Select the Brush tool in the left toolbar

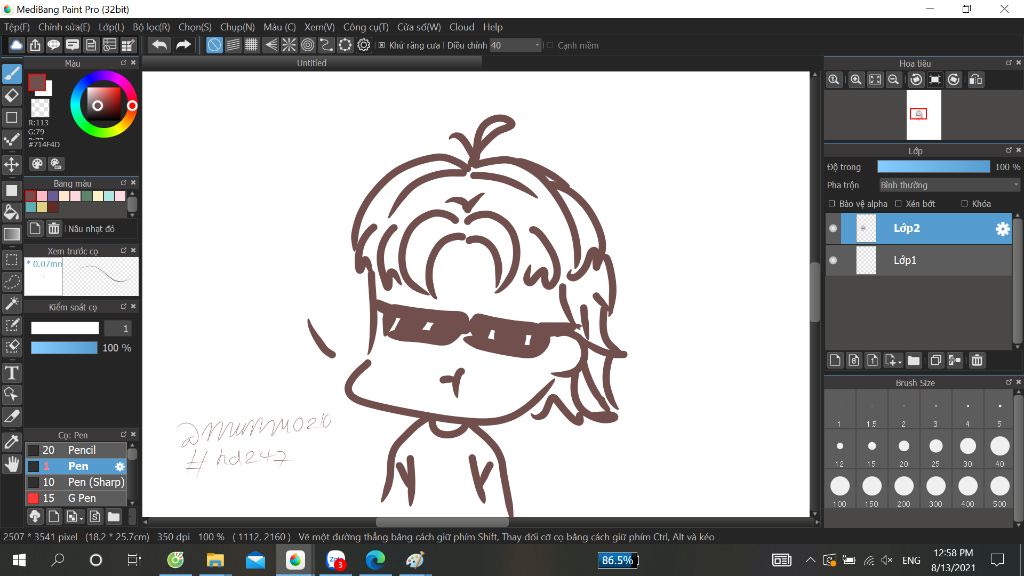(12, 74)
